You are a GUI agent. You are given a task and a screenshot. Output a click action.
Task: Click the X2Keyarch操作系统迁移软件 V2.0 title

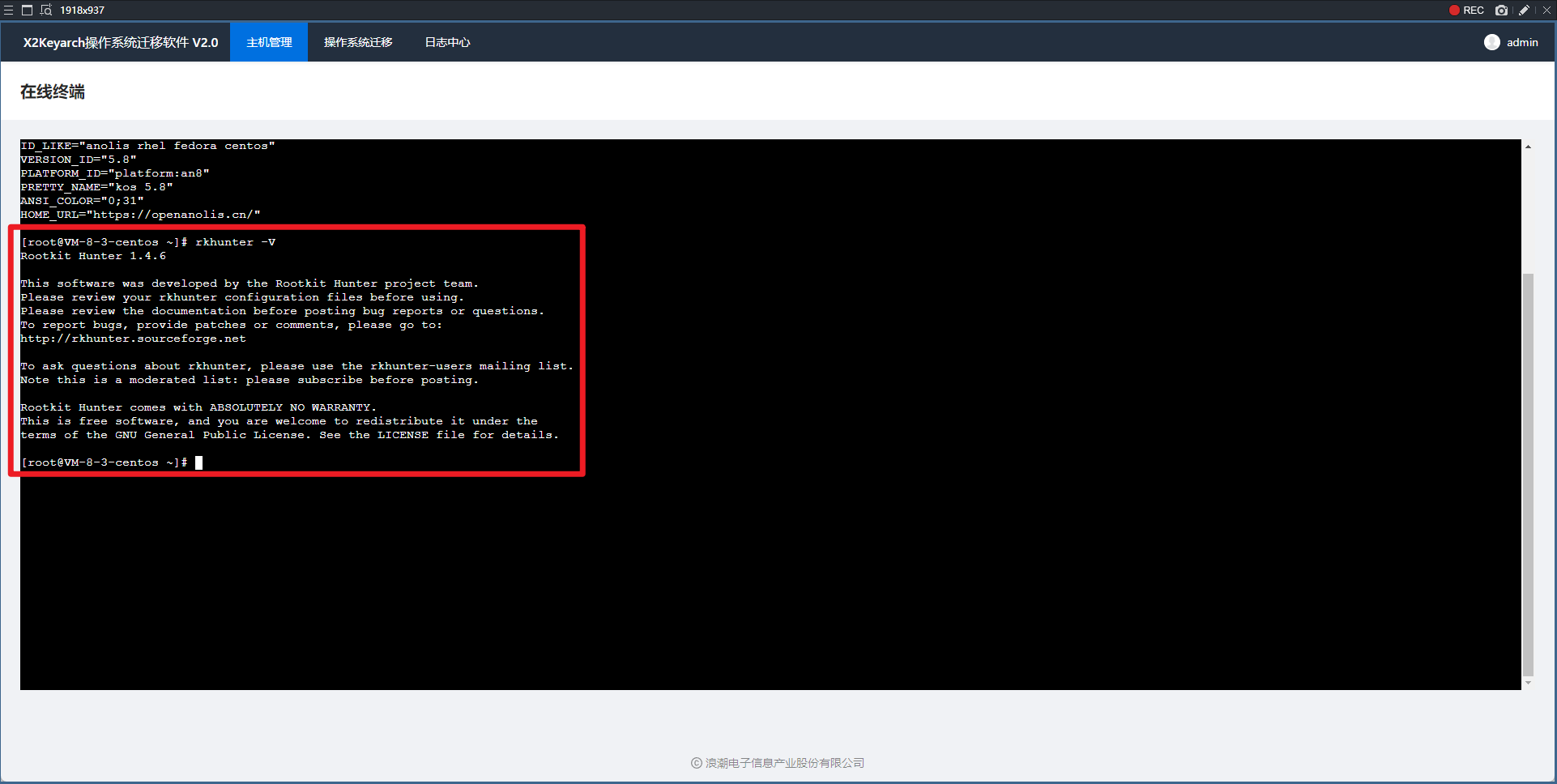[121, 42]
